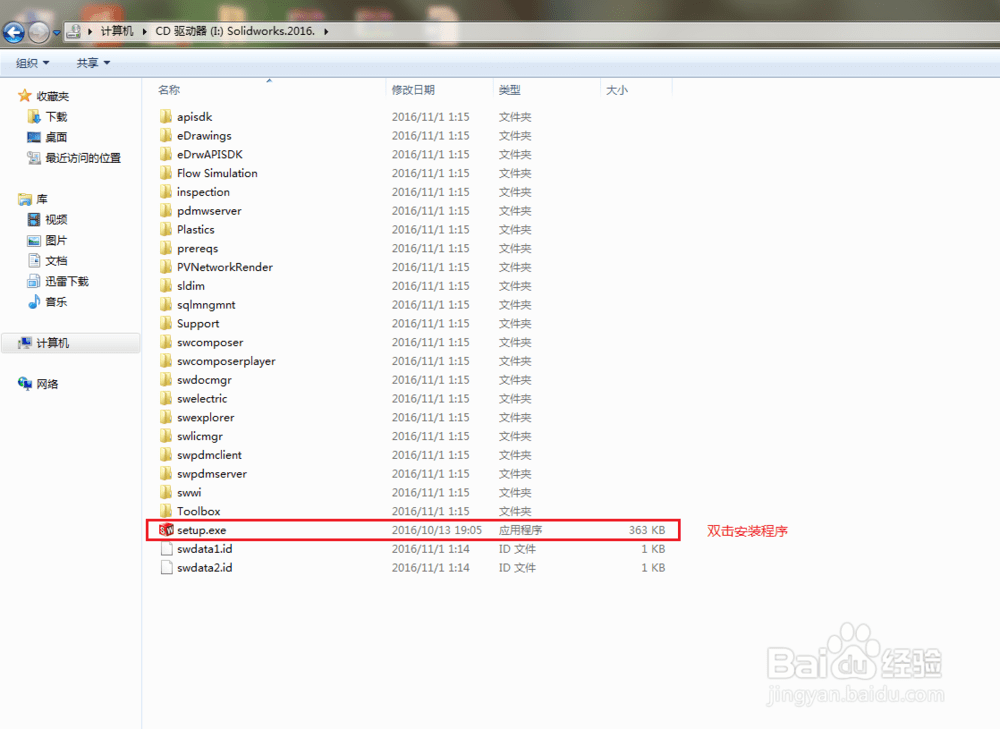This screenshot has width=1000, height=729.
Task: Select 收藏夹 star icon in sidebar
Action: point(24,96)
